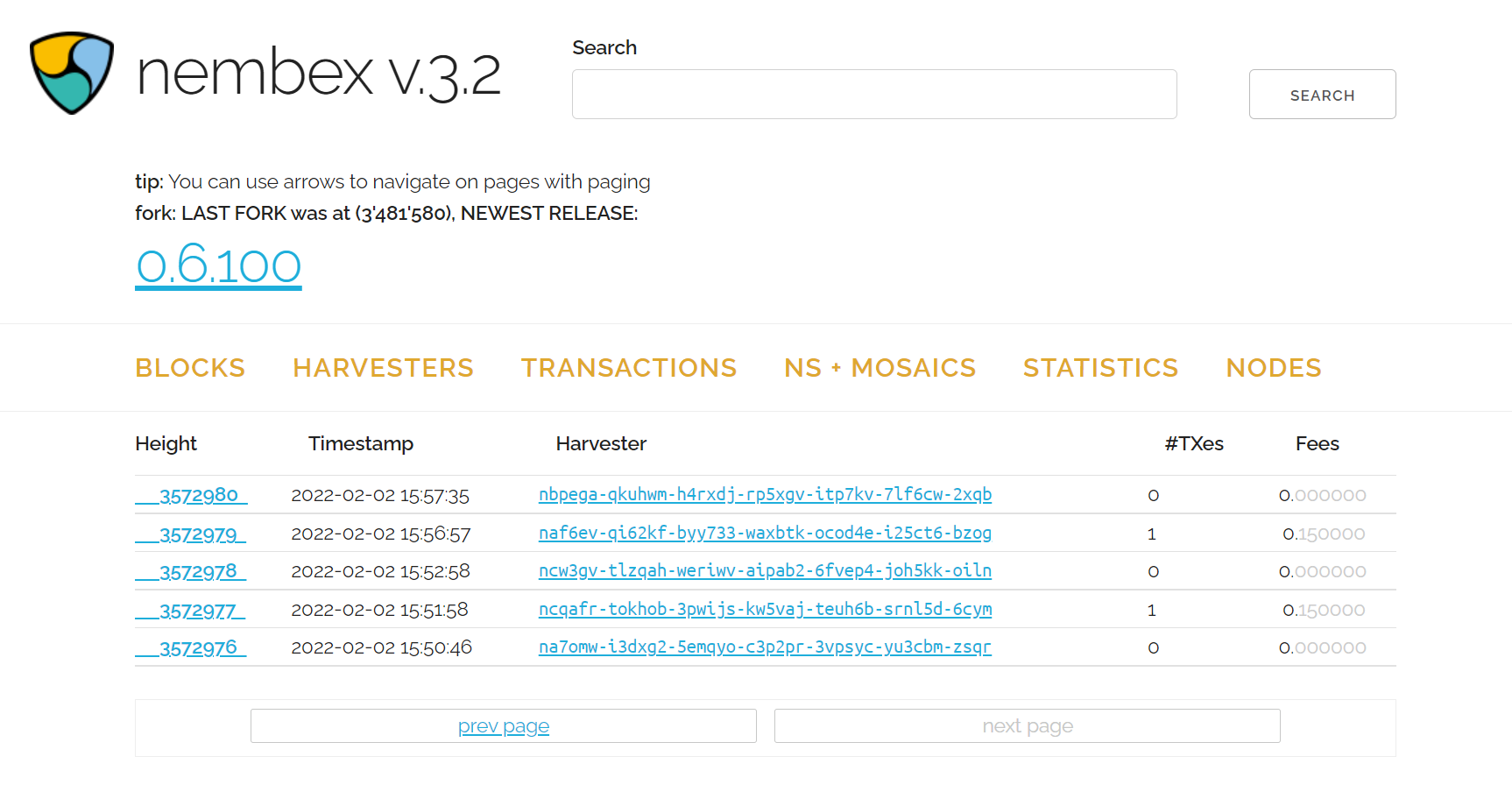Select block height 3572976

[x=198, y=648]
